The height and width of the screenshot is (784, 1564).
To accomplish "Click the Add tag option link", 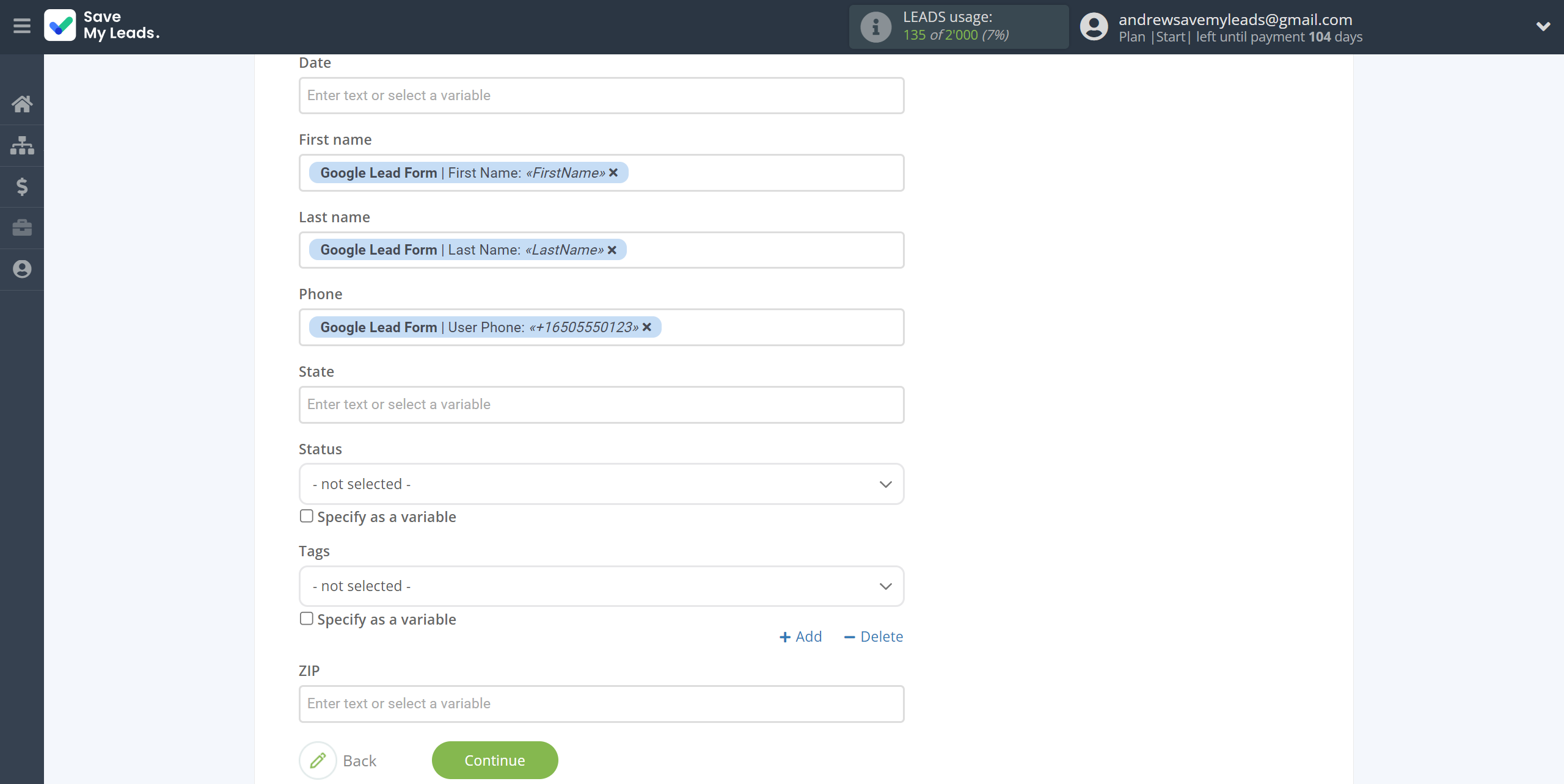I will pyautogui.click(x=801, y=636).
